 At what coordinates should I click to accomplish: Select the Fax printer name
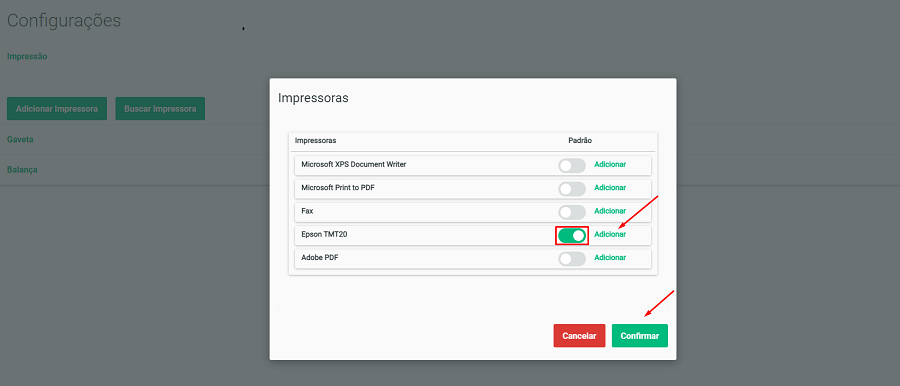point(307,211)
